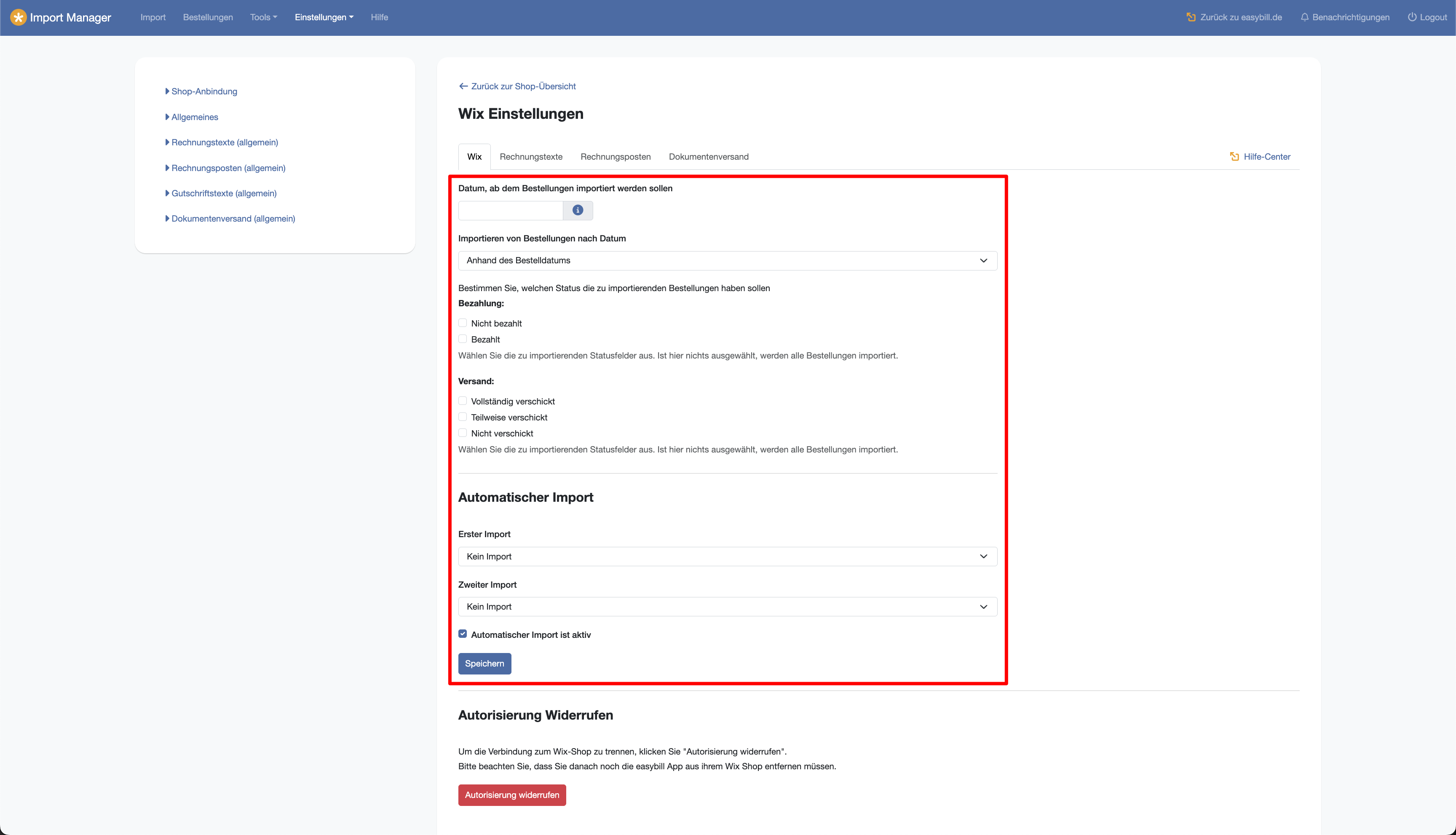The height and width of the screenshot is (835, 1456).
Task: Click the Import Manager star logo
Action: tap(19, 17)
